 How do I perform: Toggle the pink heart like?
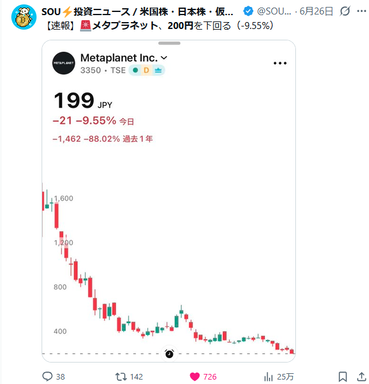tap(195, 377)
